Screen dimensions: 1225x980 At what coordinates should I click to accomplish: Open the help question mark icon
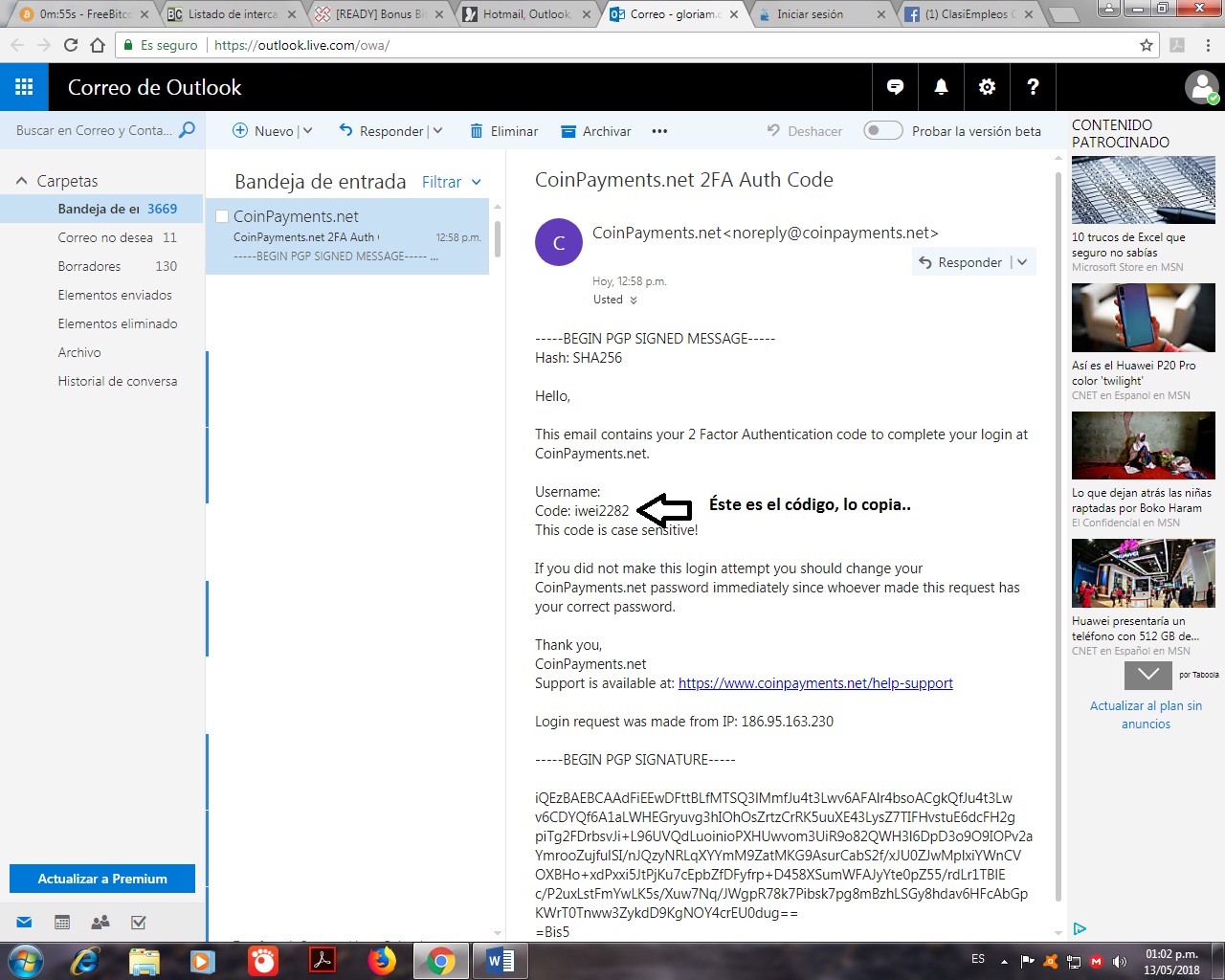[1033, 87]
